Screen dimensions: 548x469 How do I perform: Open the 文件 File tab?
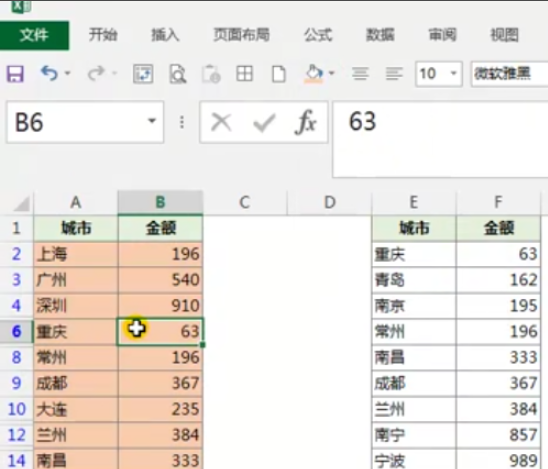click(x=34, y=35)
